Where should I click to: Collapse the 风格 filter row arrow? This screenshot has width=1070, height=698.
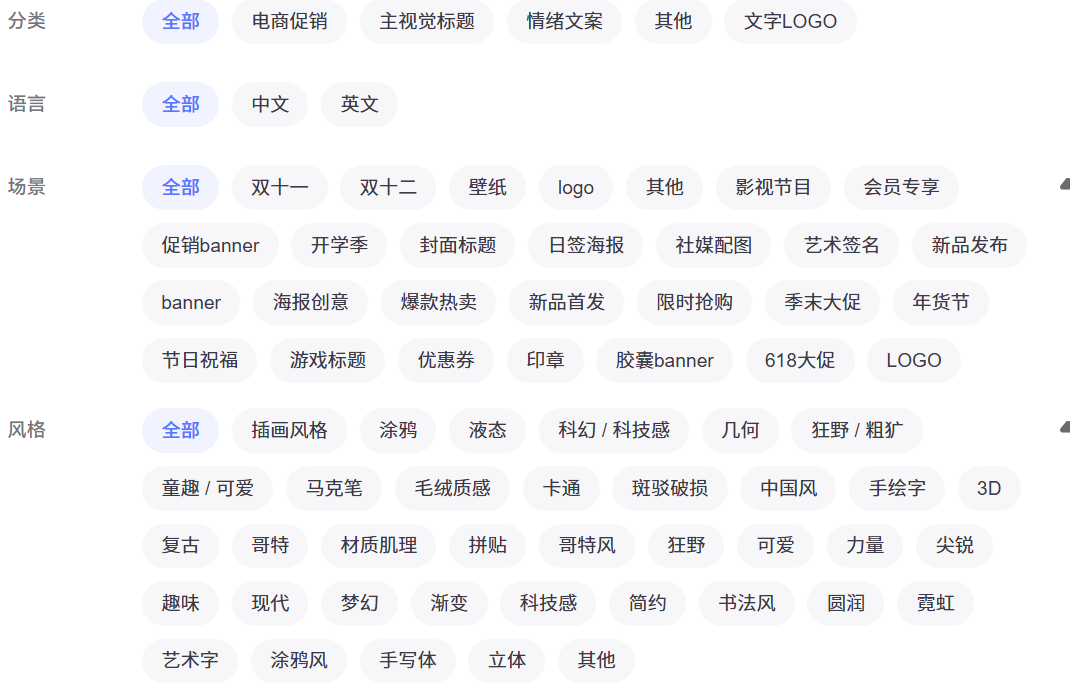click(x=1064, y=428)
